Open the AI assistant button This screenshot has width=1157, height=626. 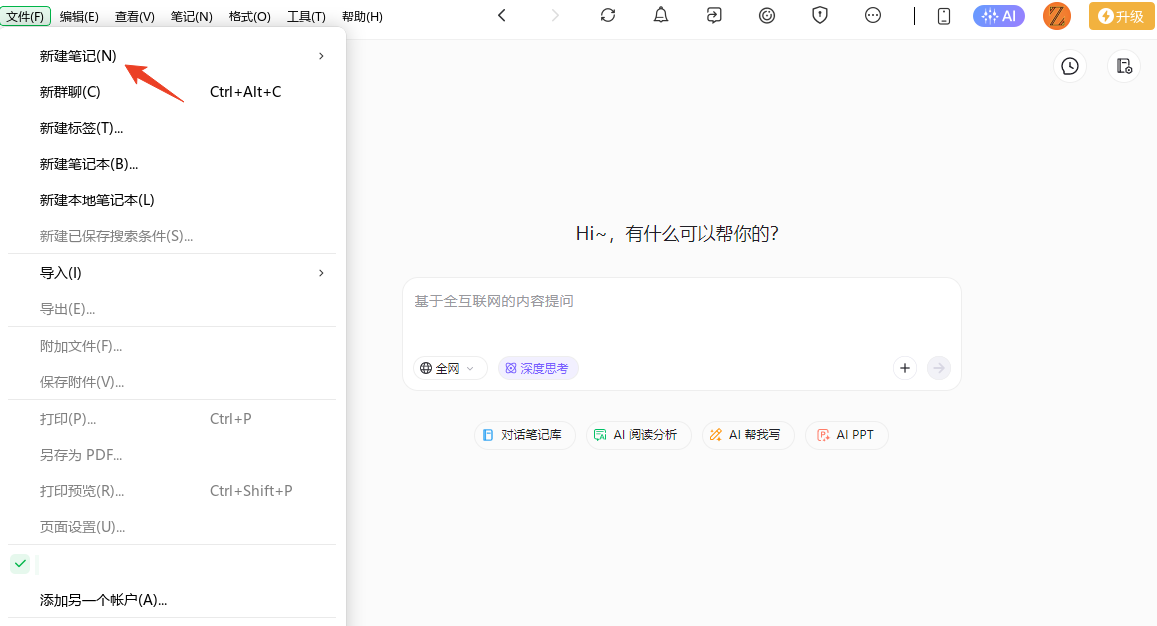tap(998, 16)
